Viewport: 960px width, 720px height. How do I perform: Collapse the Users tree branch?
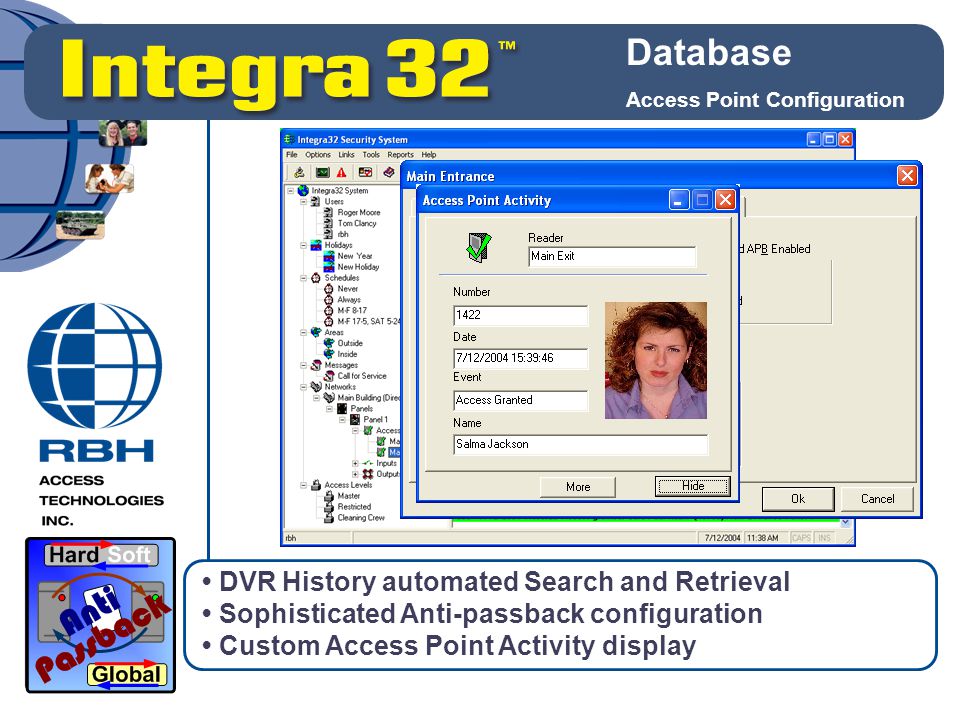(x=304, y=201)
